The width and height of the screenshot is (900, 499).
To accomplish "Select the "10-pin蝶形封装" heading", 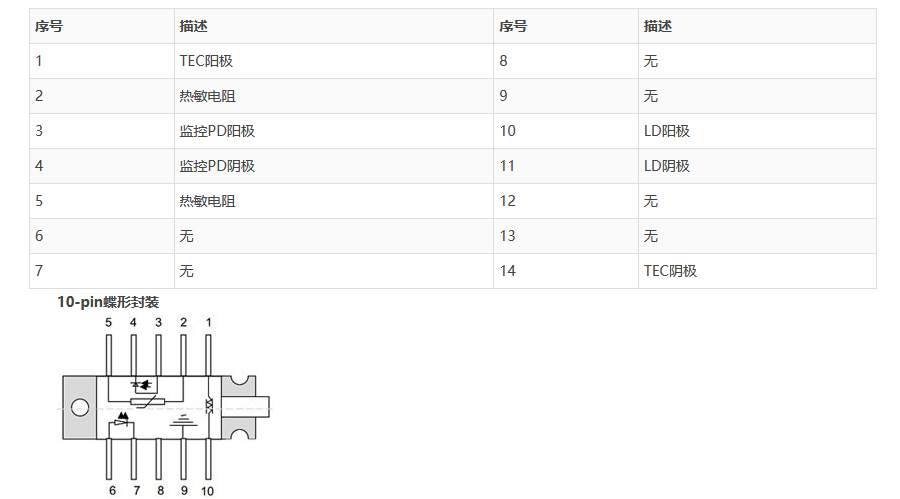I will pyautogui.click(x=108, y=301).
